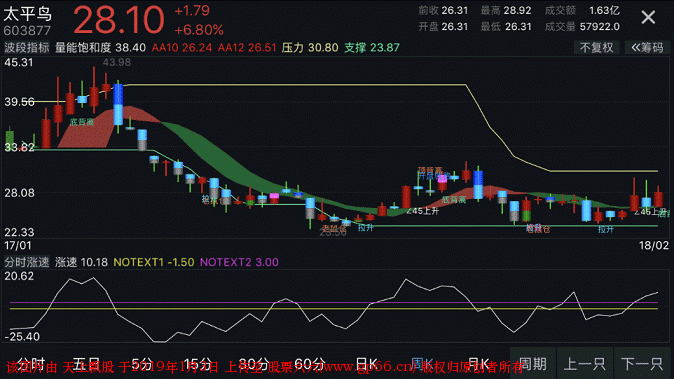Close the stock chart view
Screen dimensions: 674x379
[648, 18]
